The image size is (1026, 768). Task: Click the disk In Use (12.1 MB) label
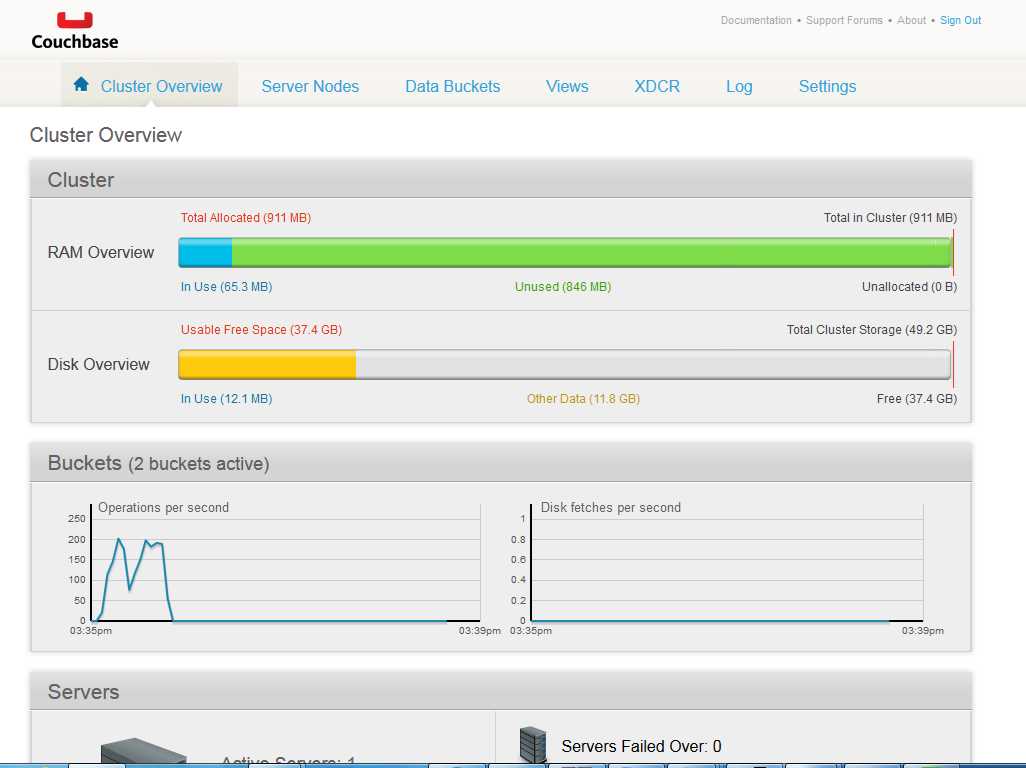(x=226, y=398)
